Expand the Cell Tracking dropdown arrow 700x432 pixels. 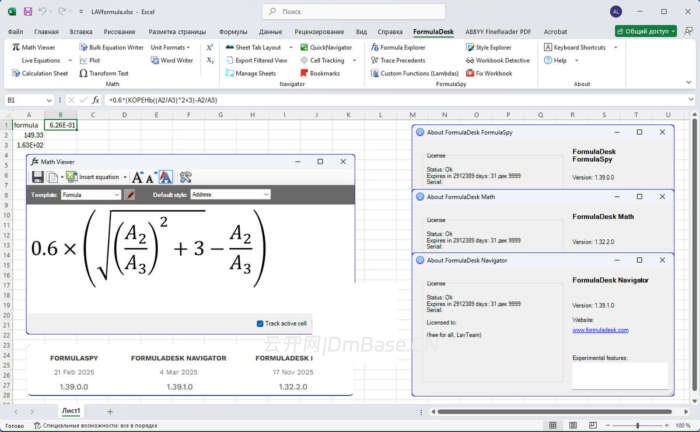(354, 60)
